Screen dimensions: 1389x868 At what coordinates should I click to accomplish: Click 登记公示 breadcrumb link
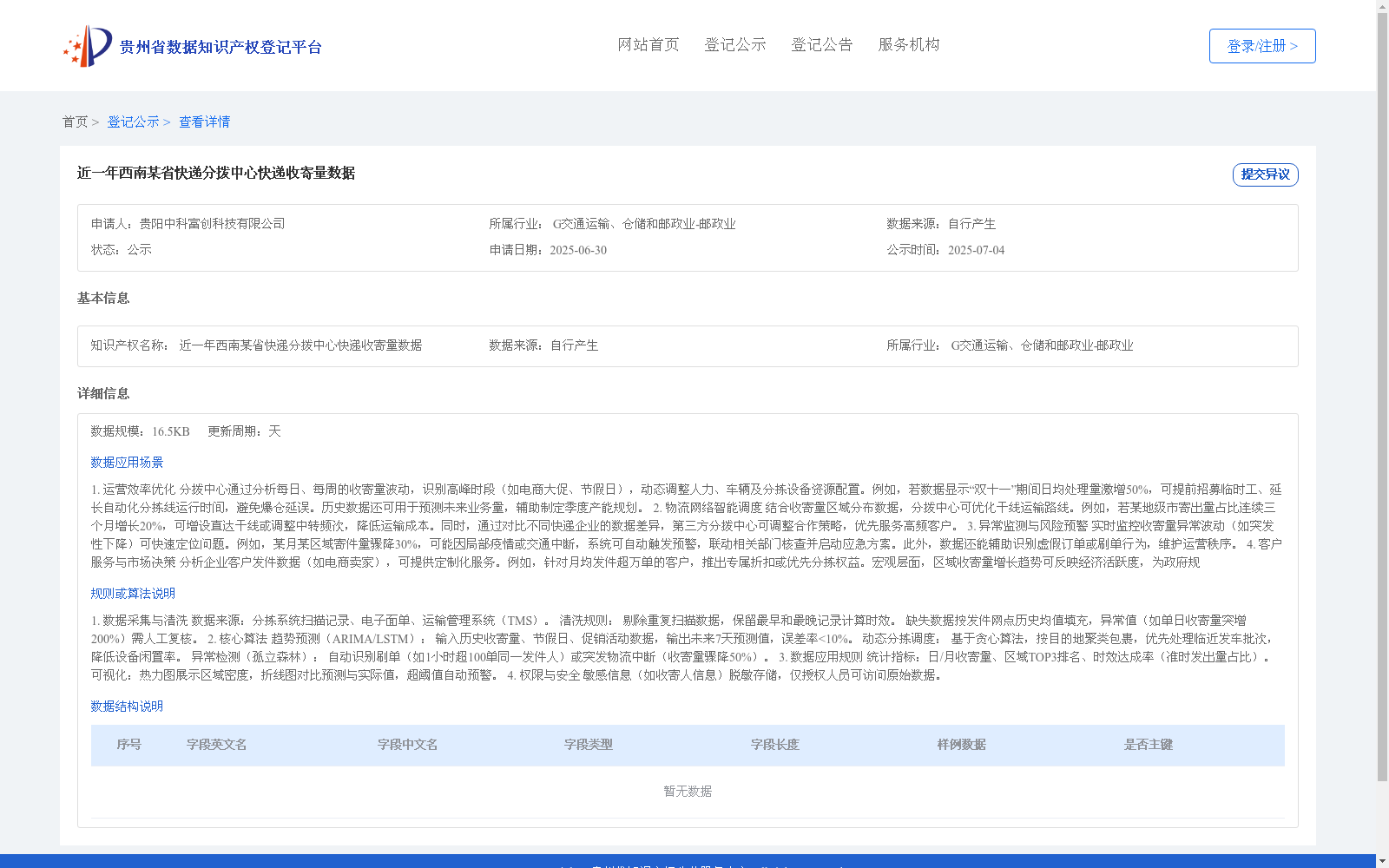133,122
